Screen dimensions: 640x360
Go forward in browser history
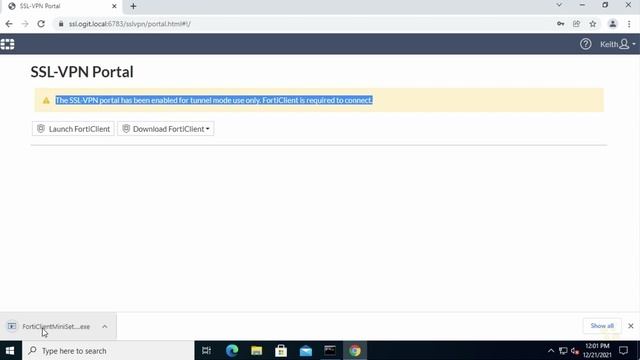(x=25, y=24)
